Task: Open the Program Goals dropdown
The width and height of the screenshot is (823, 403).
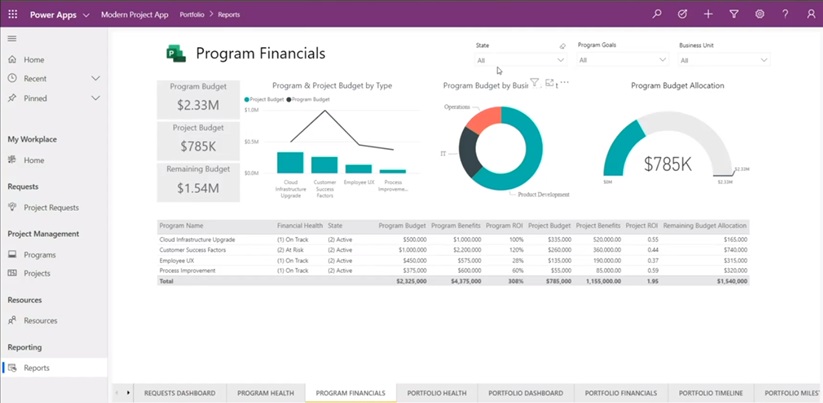Action: [x=623, y=60]
